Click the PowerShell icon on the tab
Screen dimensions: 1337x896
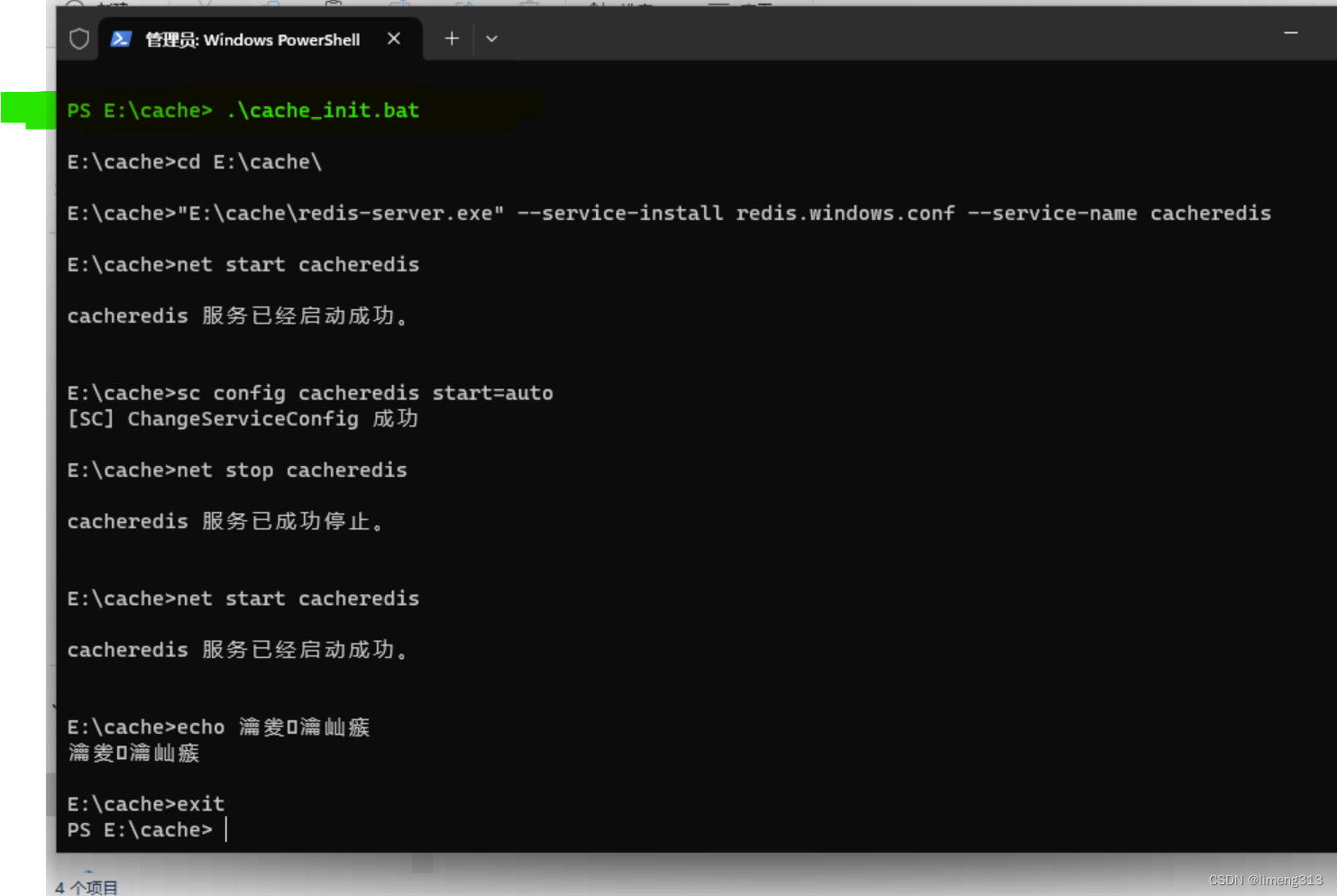click(x=122, y=39)
